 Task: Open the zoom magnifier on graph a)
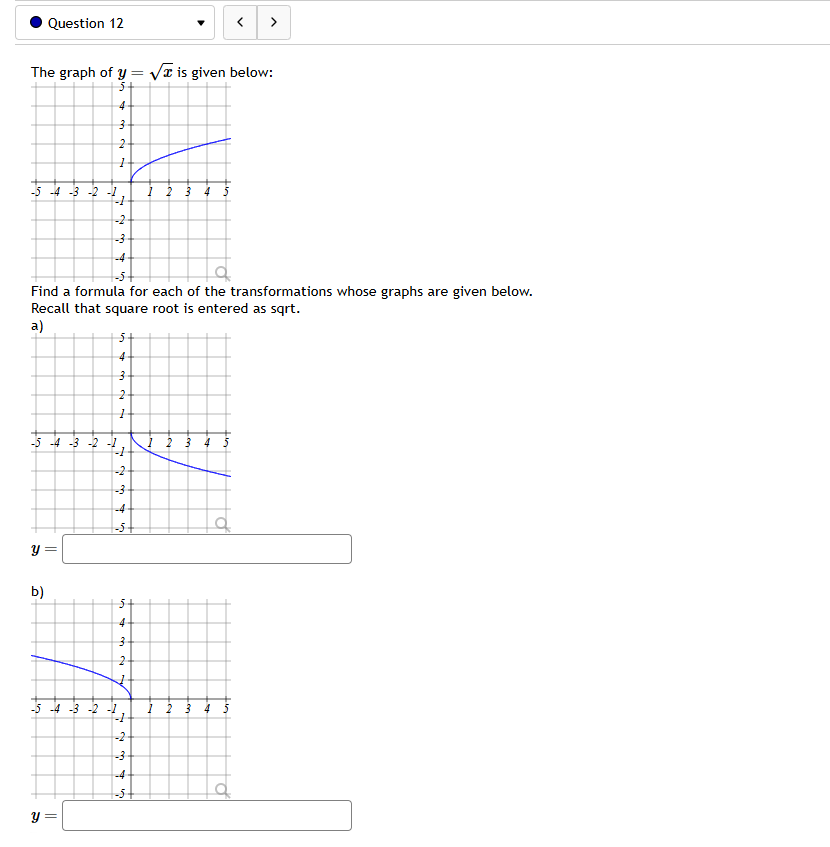pos(220,522)
